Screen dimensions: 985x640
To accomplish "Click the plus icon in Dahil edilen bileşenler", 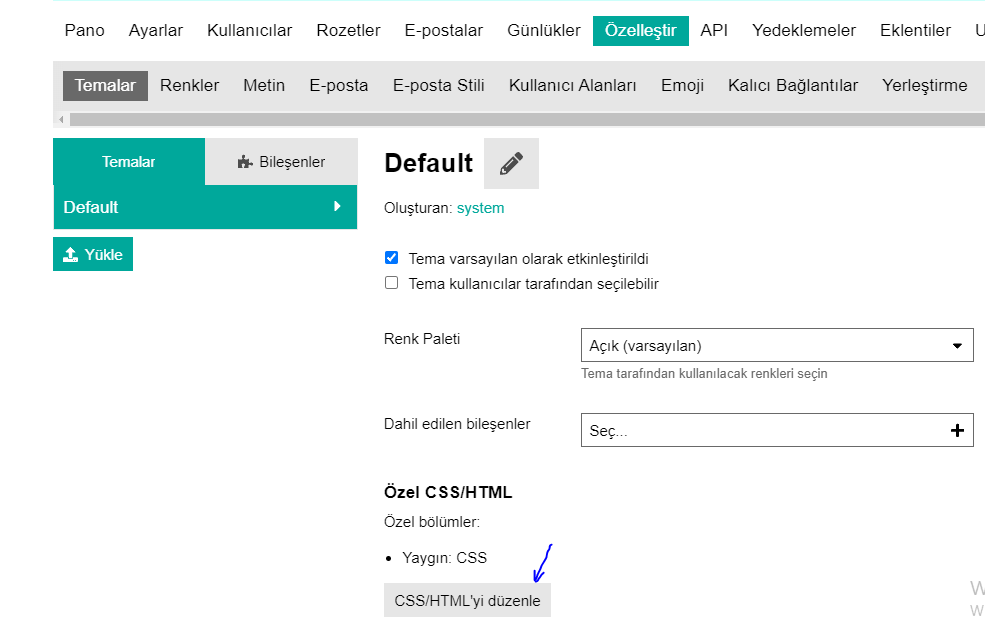I will coord(957,430).
